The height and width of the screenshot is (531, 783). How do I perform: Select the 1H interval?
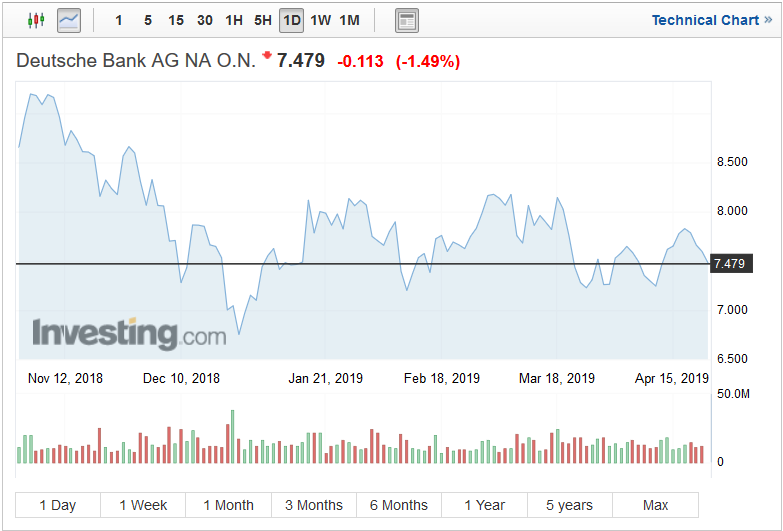click(233, 20)
